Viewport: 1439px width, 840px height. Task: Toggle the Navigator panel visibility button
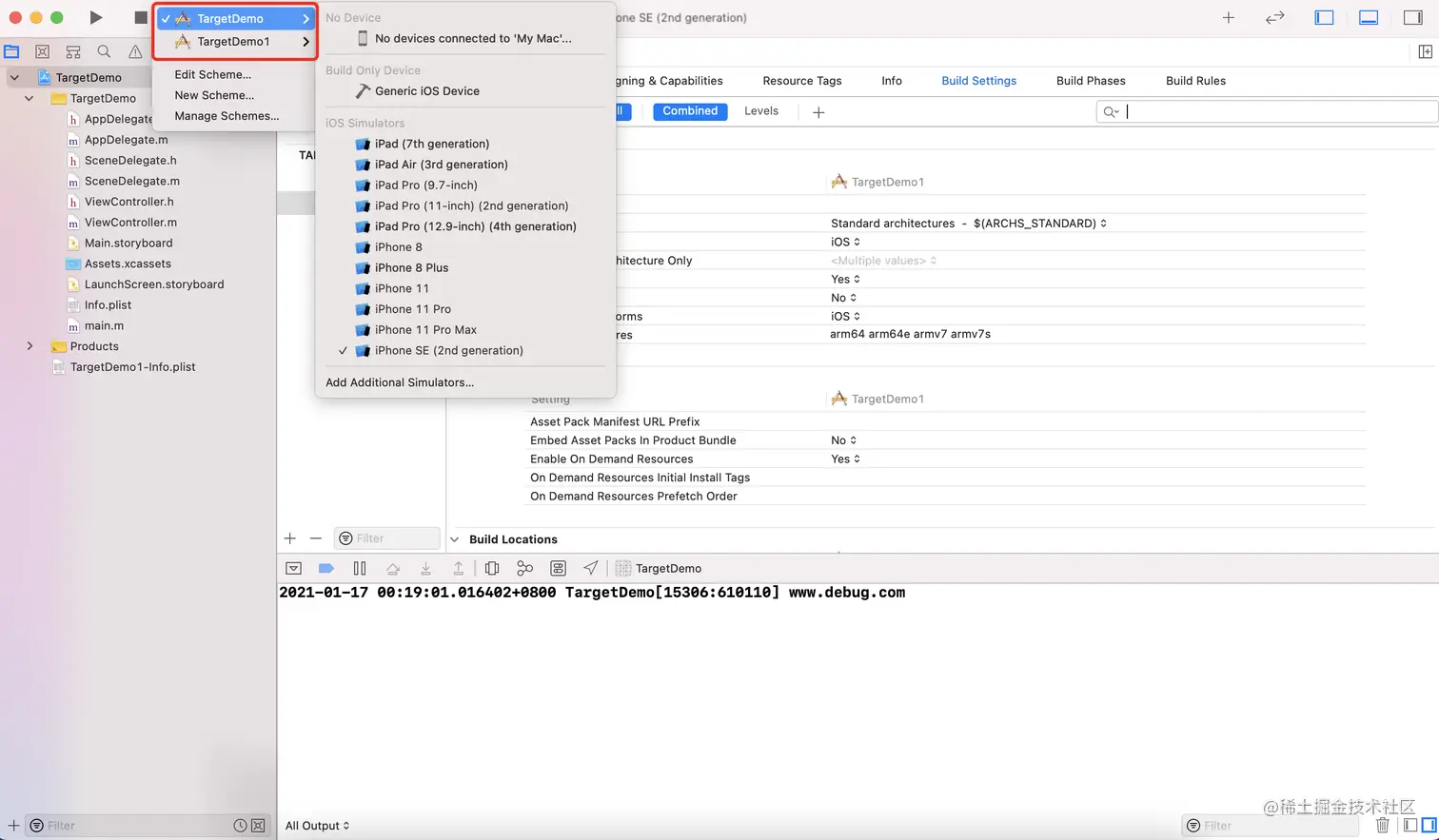coord(1324,17)
